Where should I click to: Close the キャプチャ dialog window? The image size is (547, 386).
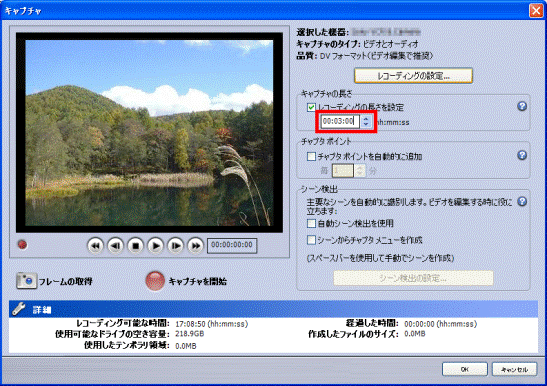(536, 11)
